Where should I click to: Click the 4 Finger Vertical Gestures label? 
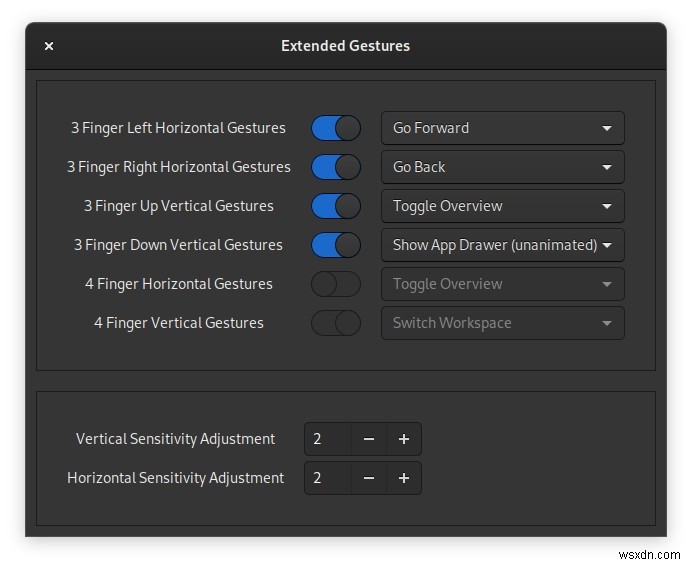[x=179, y=323]
